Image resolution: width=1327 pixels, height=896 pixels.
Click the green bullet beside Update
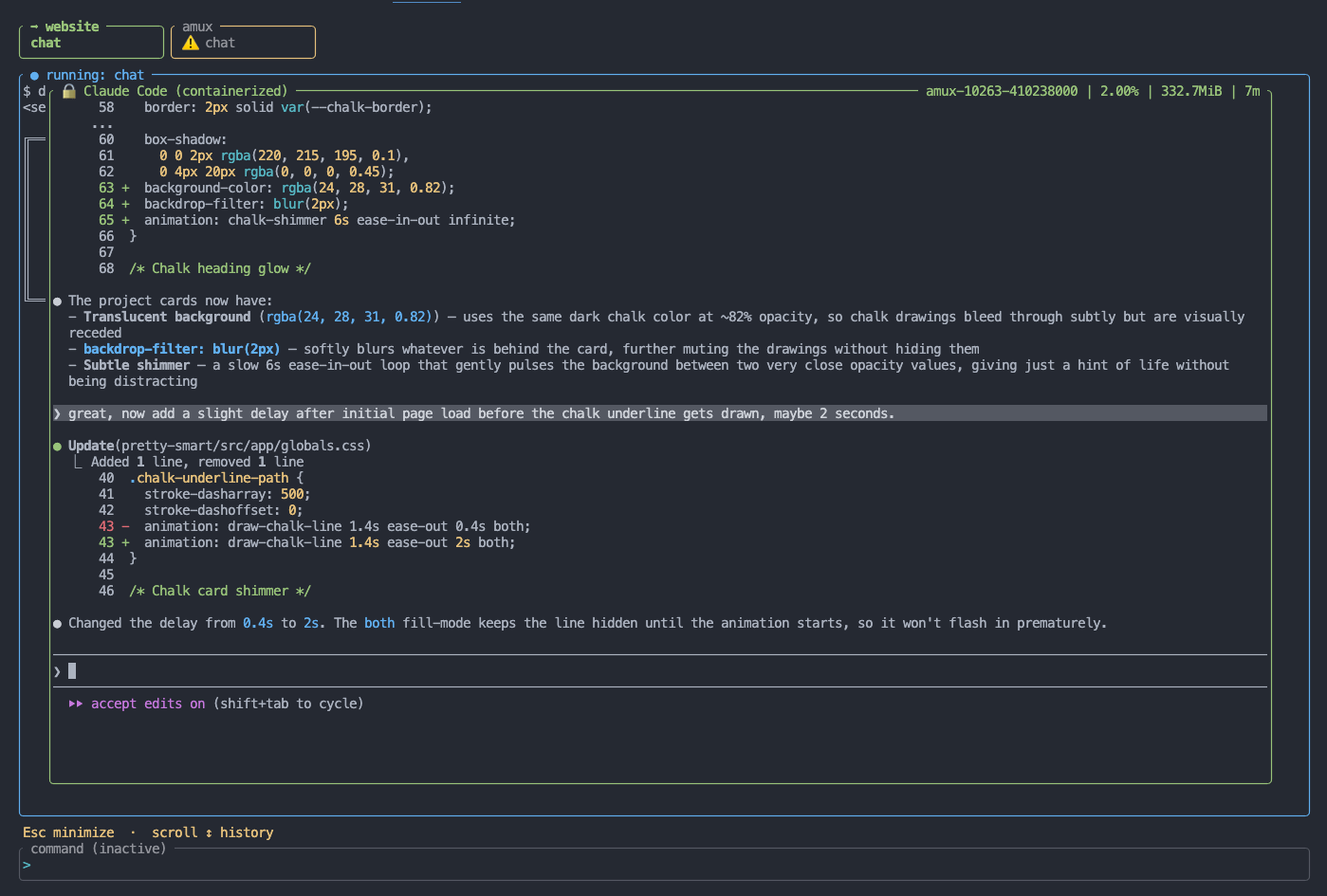pos(57,446)
